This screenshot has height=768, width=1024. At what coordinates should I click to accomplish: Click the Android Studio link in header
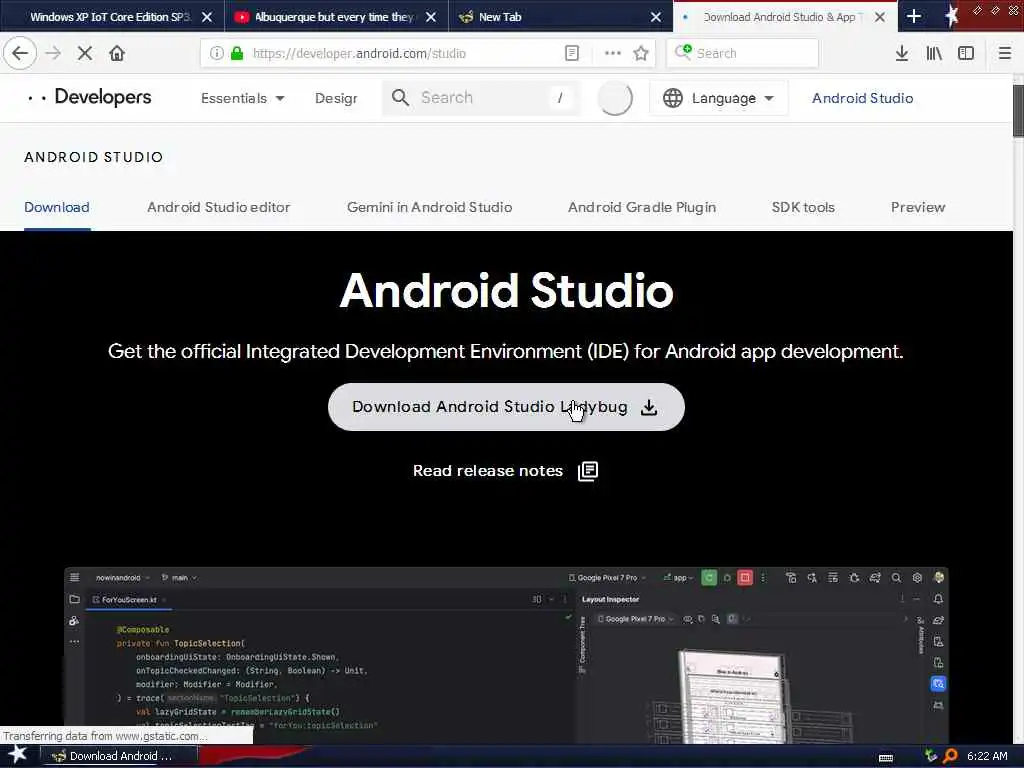[x=862, y=98]
